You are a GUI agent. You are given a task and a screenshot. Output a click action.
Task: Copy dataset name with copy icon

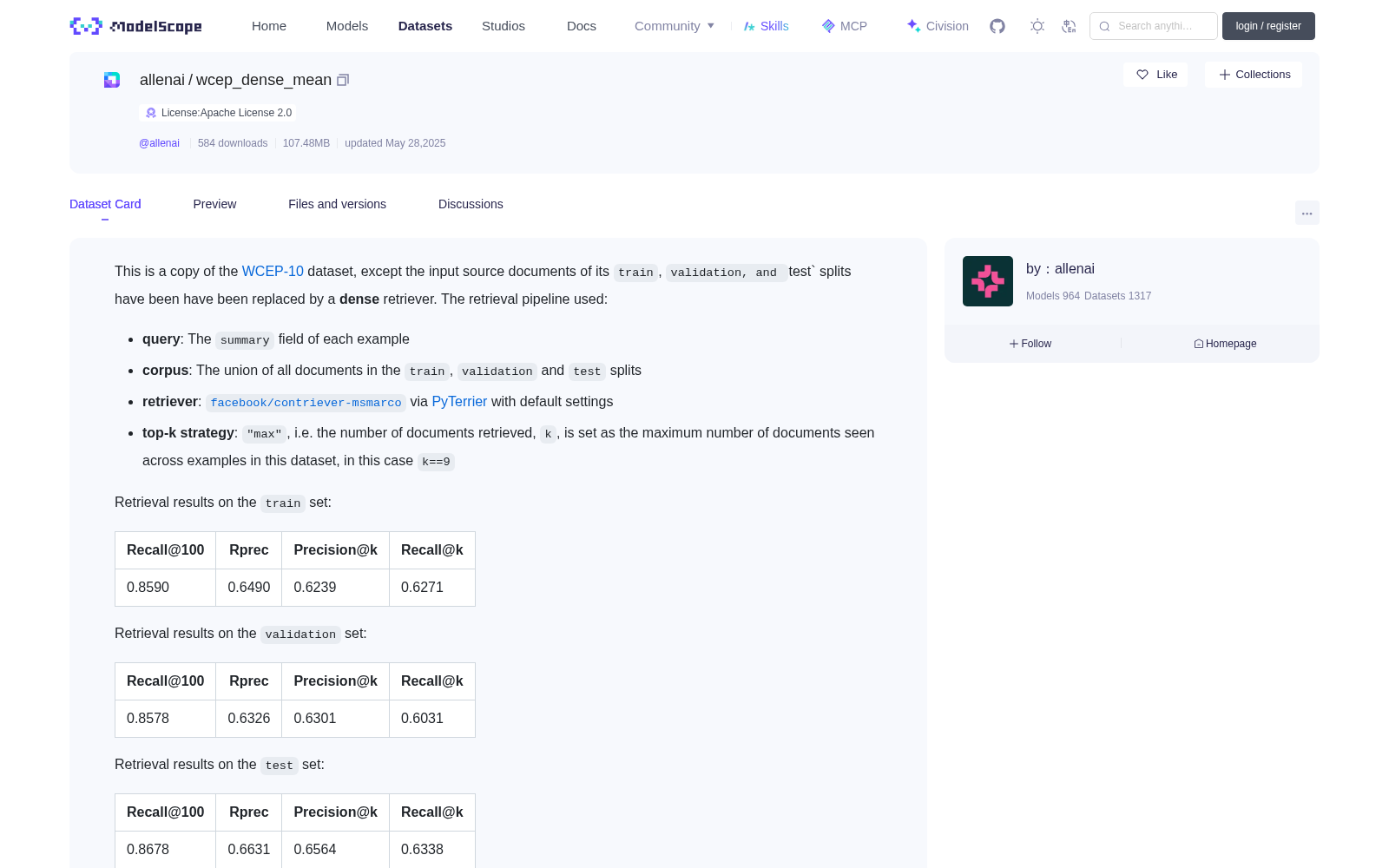point(343,80)
